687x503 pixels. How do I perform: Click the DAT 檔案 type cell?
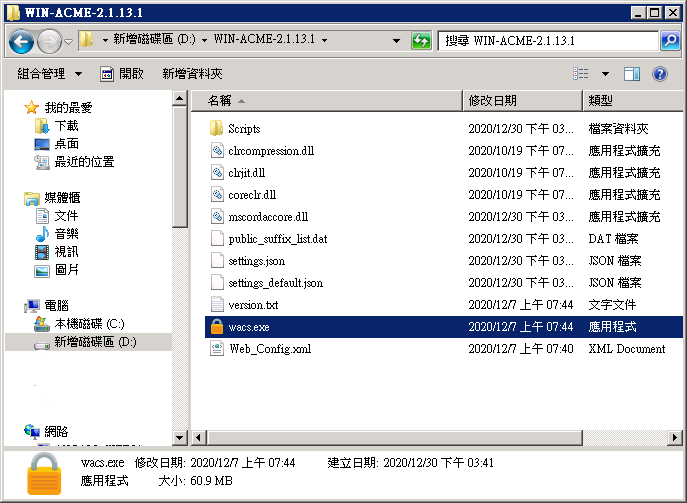(613, 239)
